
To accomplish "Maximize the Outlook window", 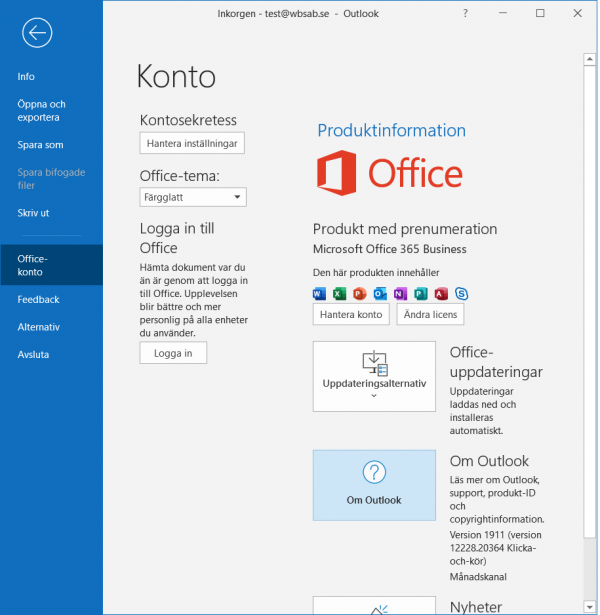I will [540, 13].
